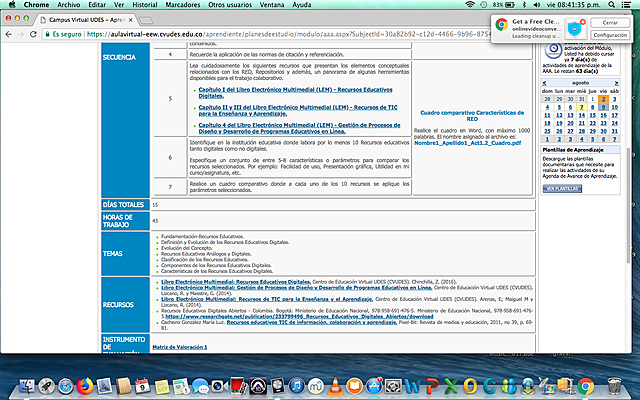This screenshot has height=400, width=640.
Task: Click the Nombre1_Apellido1_Act1.2_Cuadro.pdf filename text
Action: click(468, 143)
